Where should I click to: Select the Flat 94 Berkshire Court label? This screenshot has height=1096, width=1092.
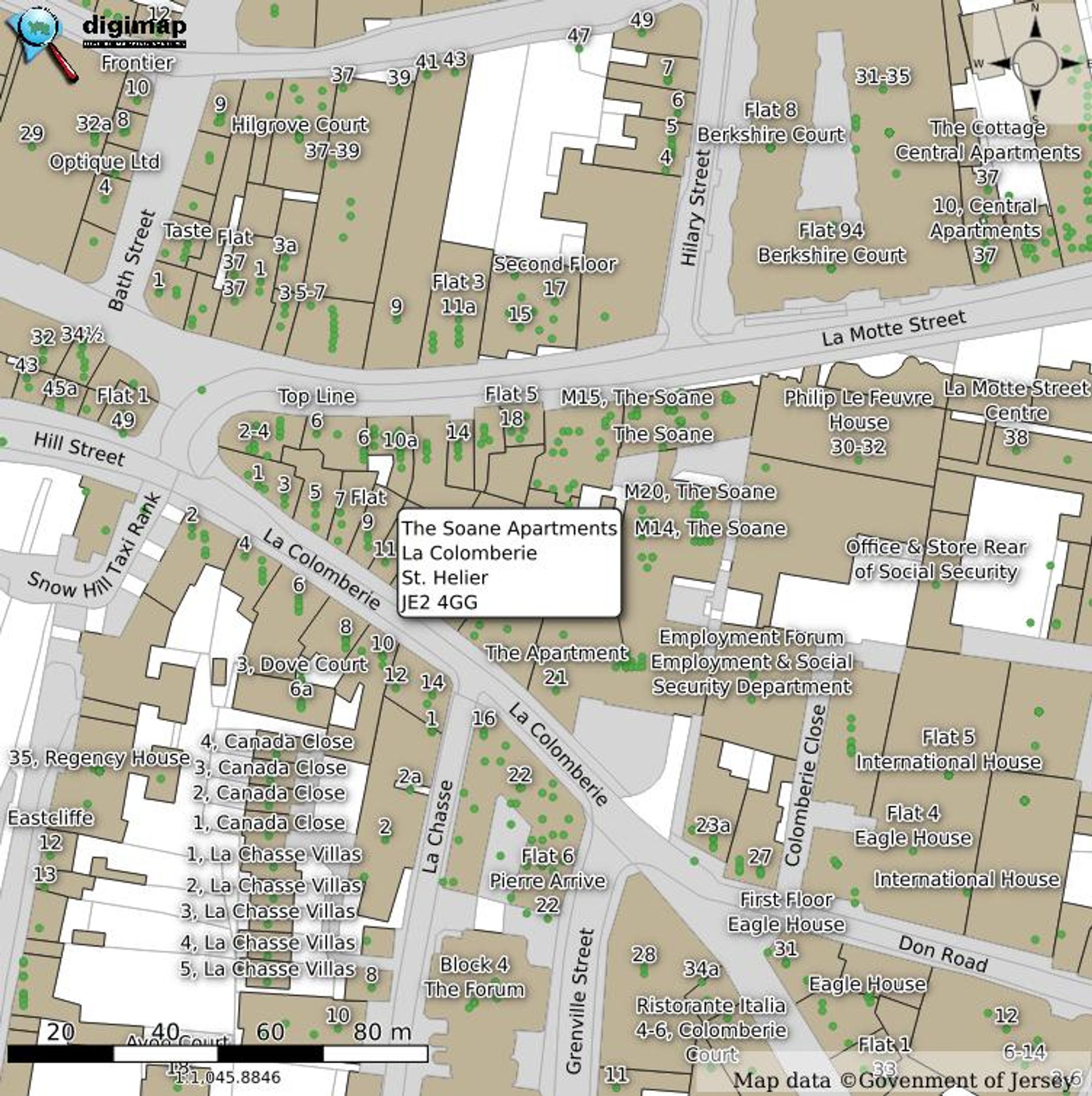click(832, 243)
